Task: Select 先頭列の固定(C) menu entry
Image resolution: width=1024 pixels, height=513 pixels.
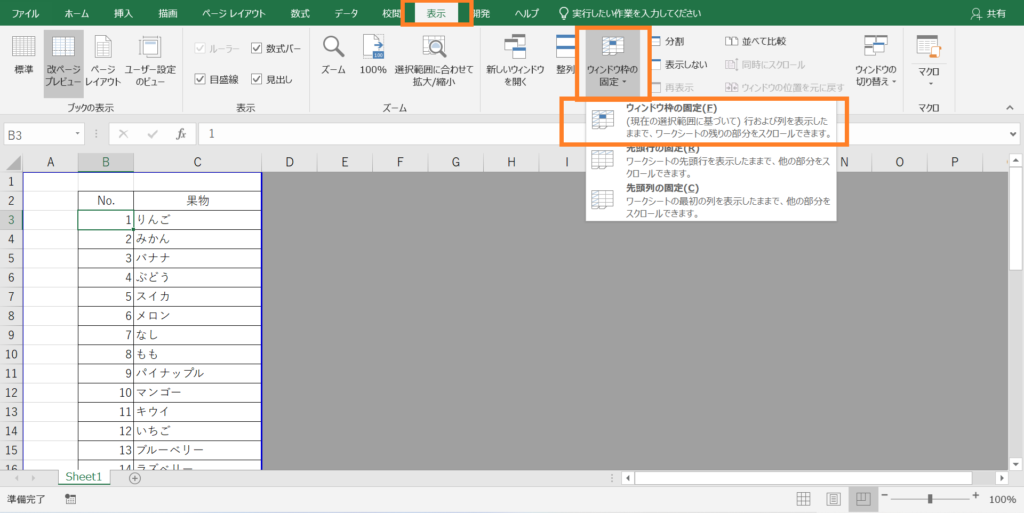Action: [711, 200]
